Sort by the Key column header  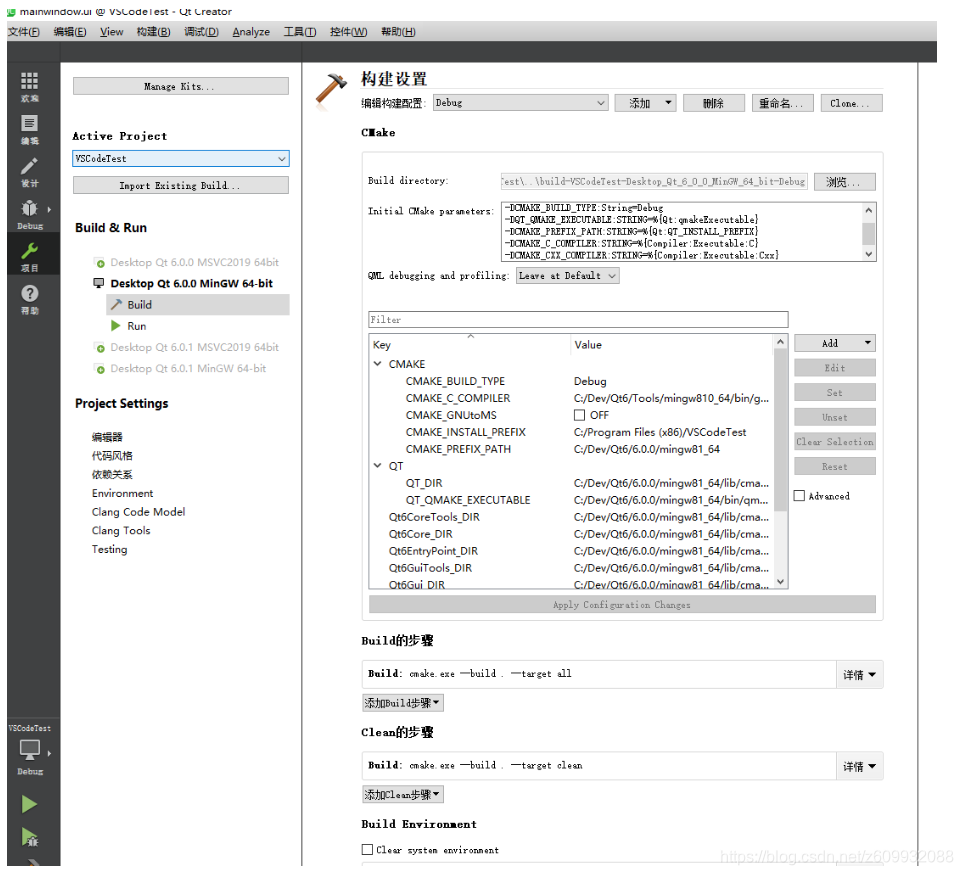click(x=470, y=344)
